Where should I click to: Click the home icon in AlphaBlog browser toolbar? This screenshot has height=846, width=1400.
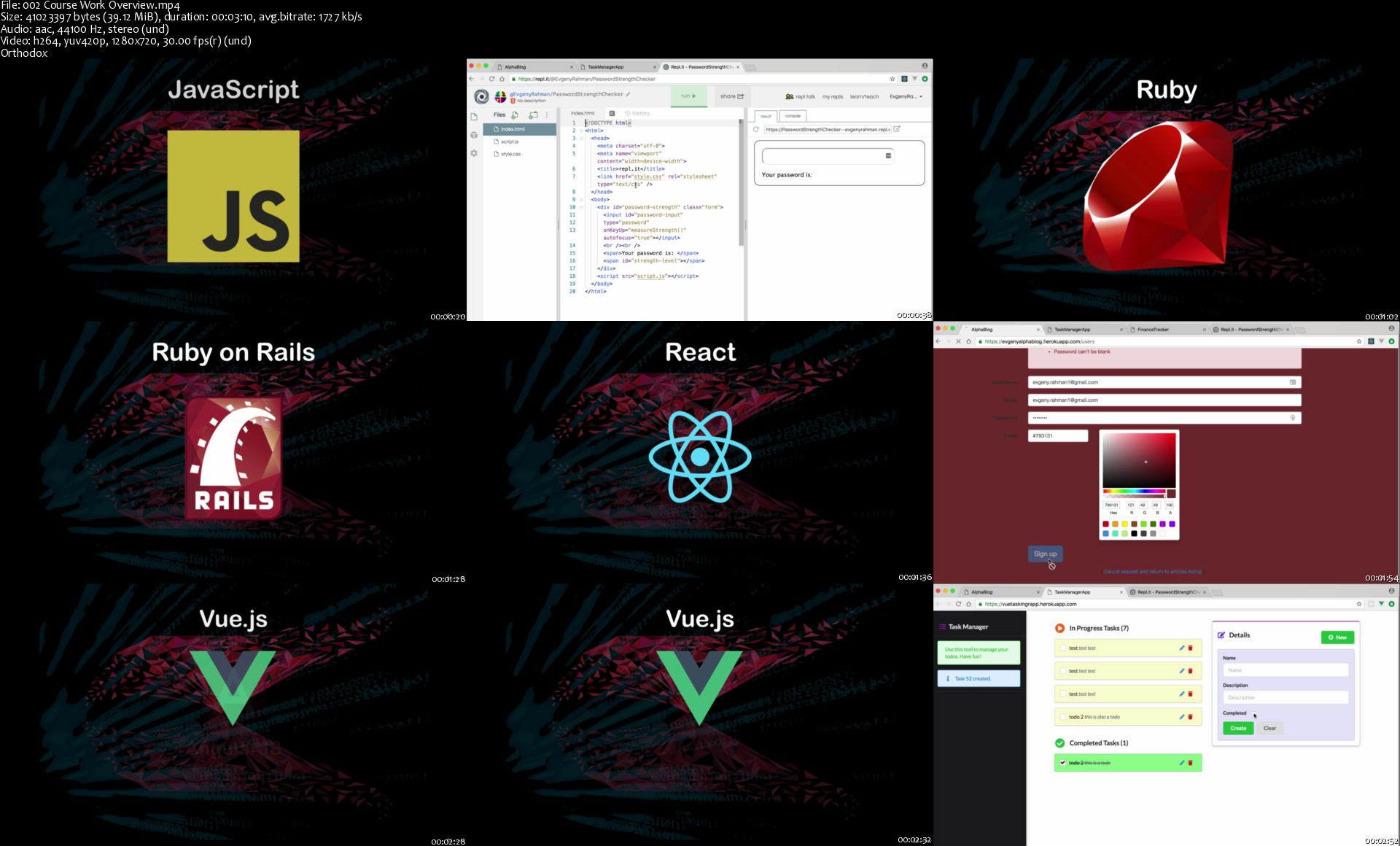(969, 341)
